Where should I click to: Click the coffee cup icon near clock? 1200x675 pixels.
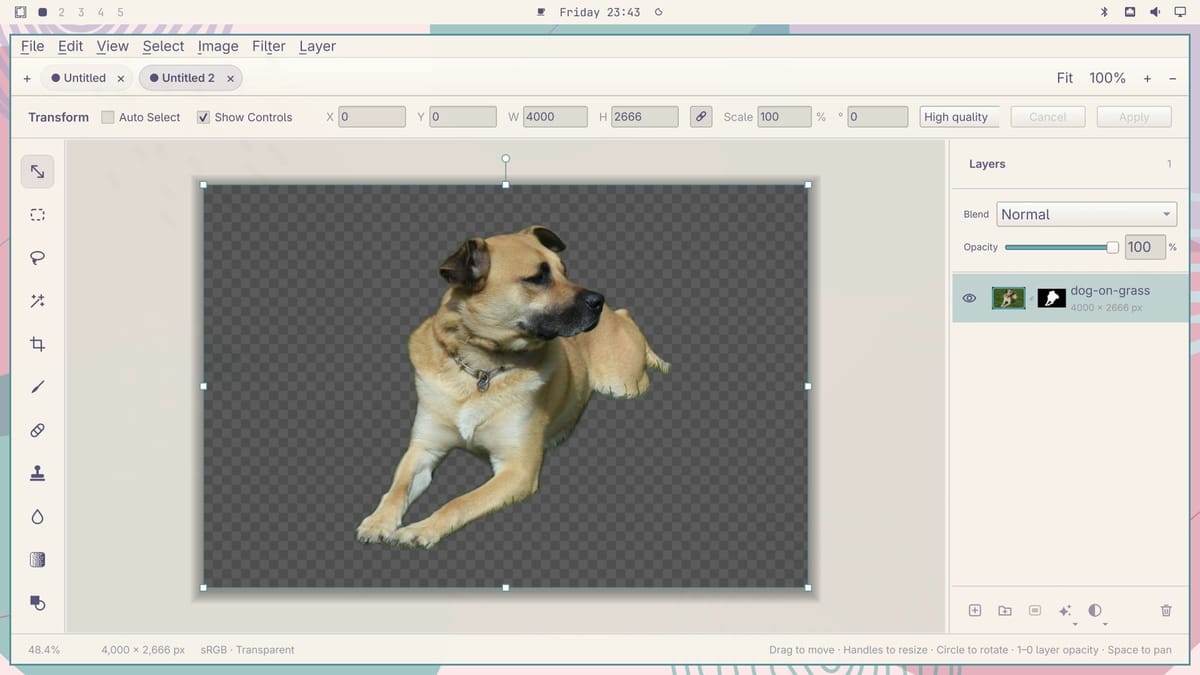point(541,12)
